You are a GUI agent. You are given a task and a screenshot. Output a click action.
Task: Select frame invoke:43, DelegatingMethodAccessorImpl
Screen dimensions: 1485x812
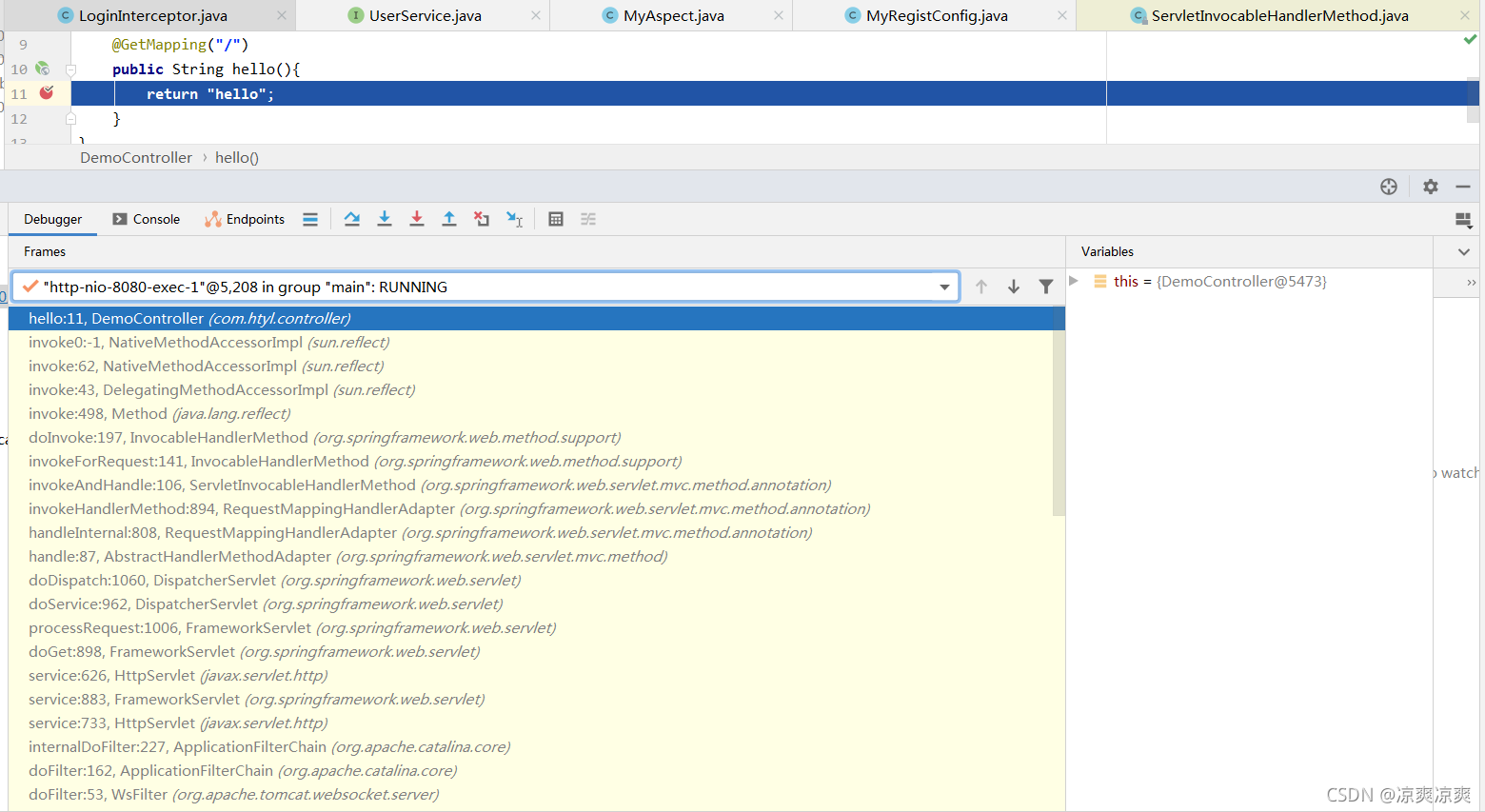[531, 389]
